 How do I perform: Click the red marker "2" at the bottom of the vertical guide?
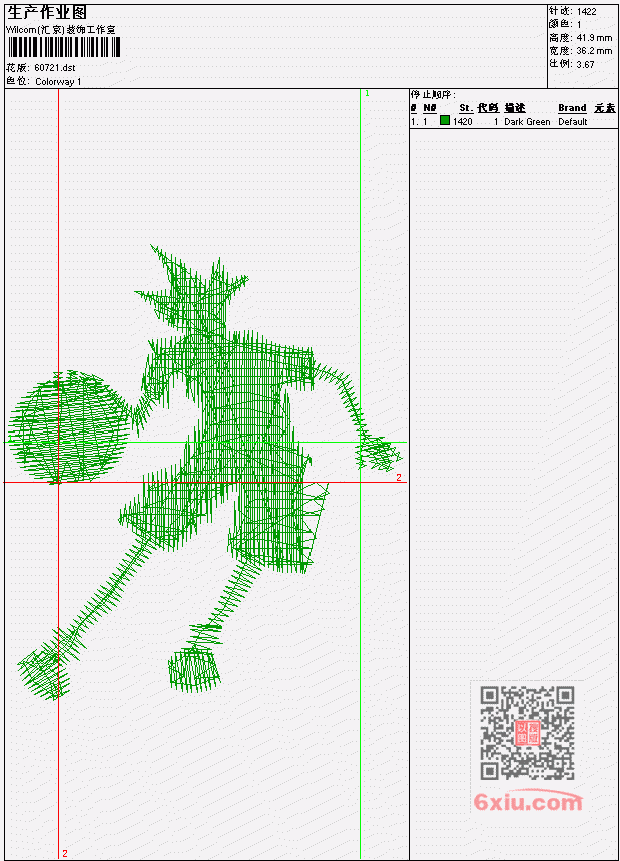click(x=65, y=853)
